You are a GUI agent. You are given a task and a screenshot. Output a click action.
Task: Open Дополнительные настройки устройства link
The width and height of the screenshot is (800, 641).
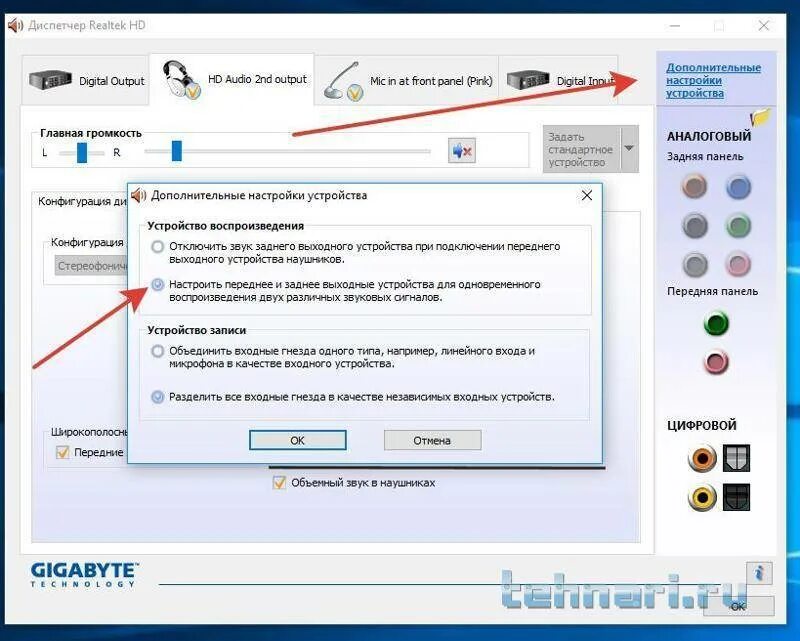[713, 80]
